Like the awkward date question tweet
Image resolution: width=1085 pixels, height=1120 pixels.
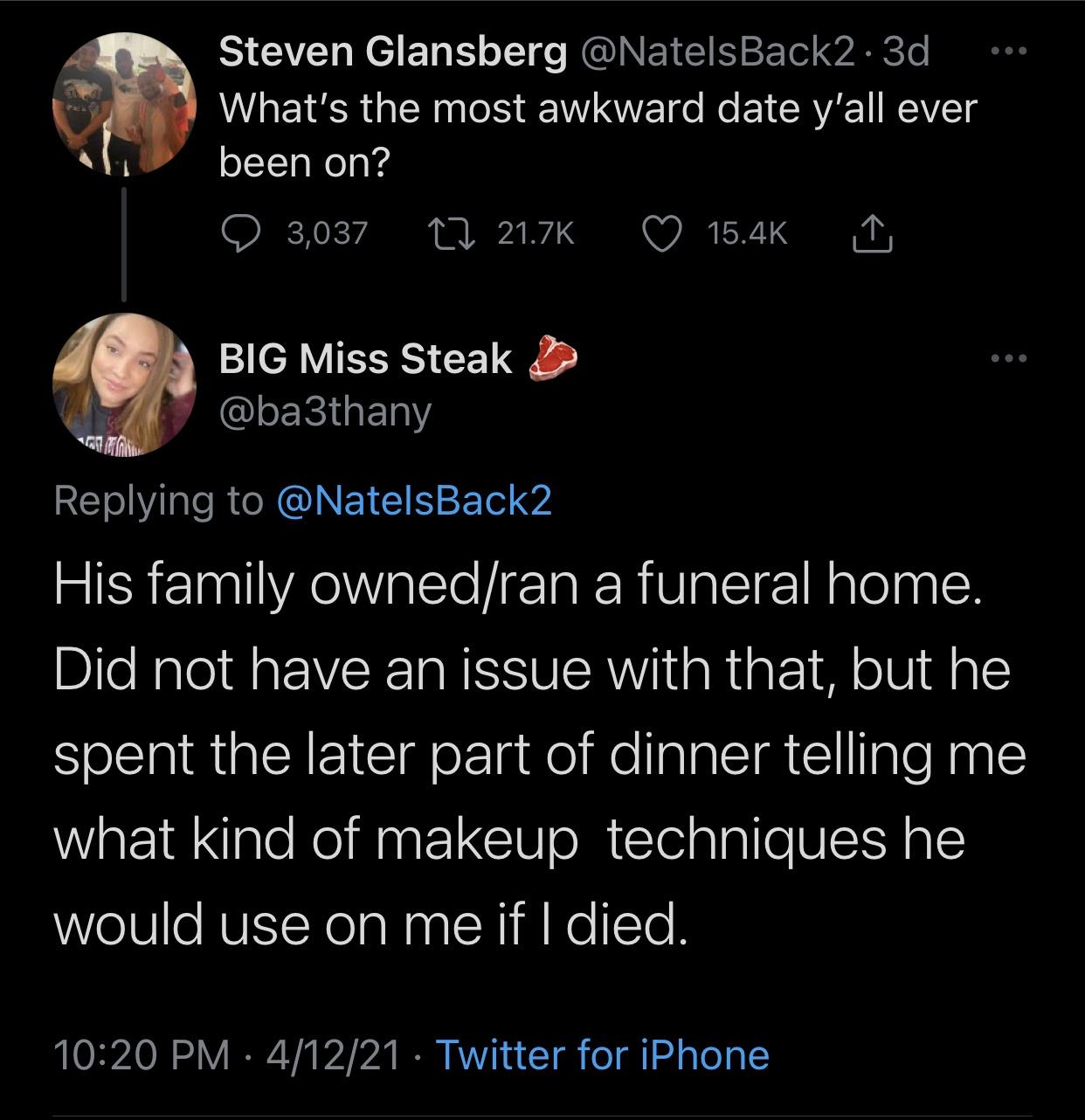(x=661, y=232)
